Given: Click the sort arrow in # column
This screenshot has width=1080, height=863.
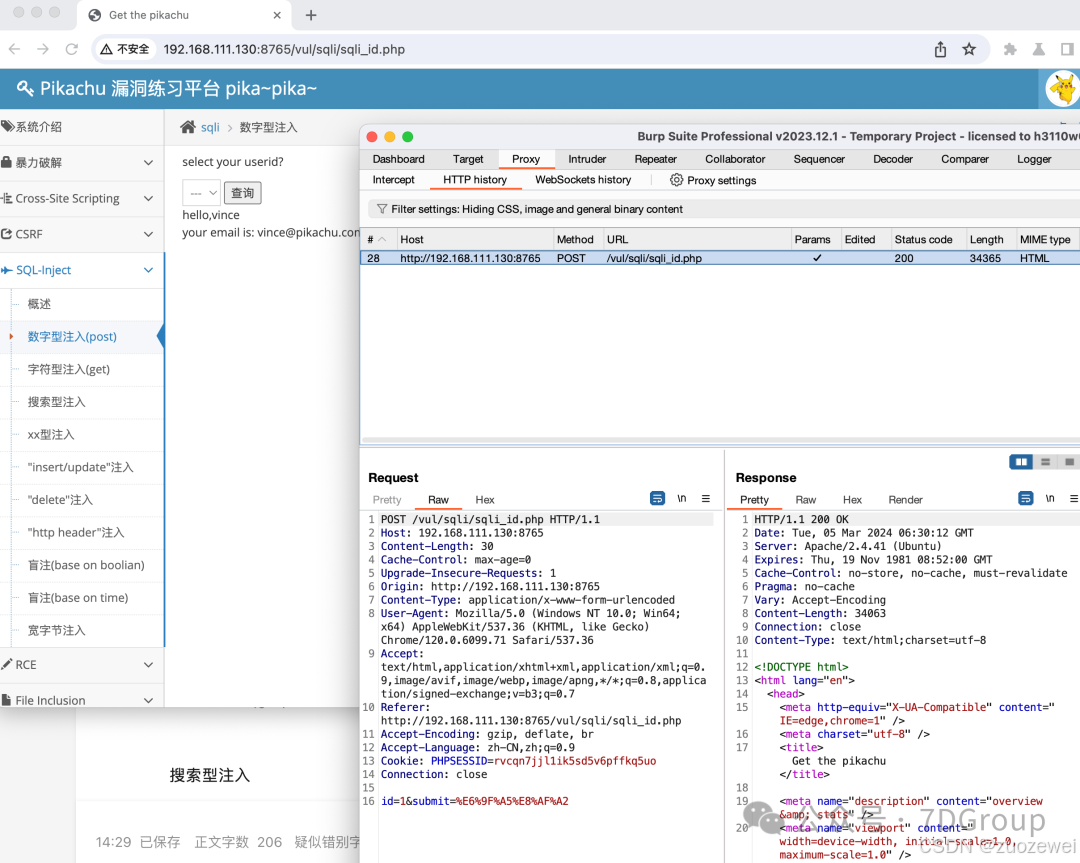Looking at the screenshot, I should point(382,239).
